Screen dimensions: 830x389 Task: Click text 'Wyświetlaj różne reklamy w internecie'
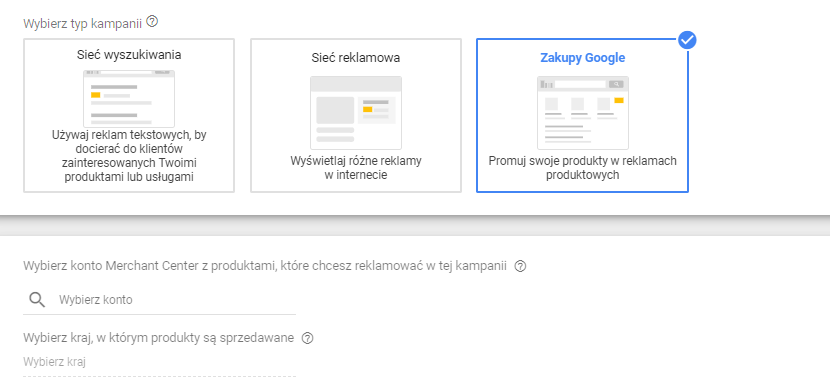click(356, 168)
